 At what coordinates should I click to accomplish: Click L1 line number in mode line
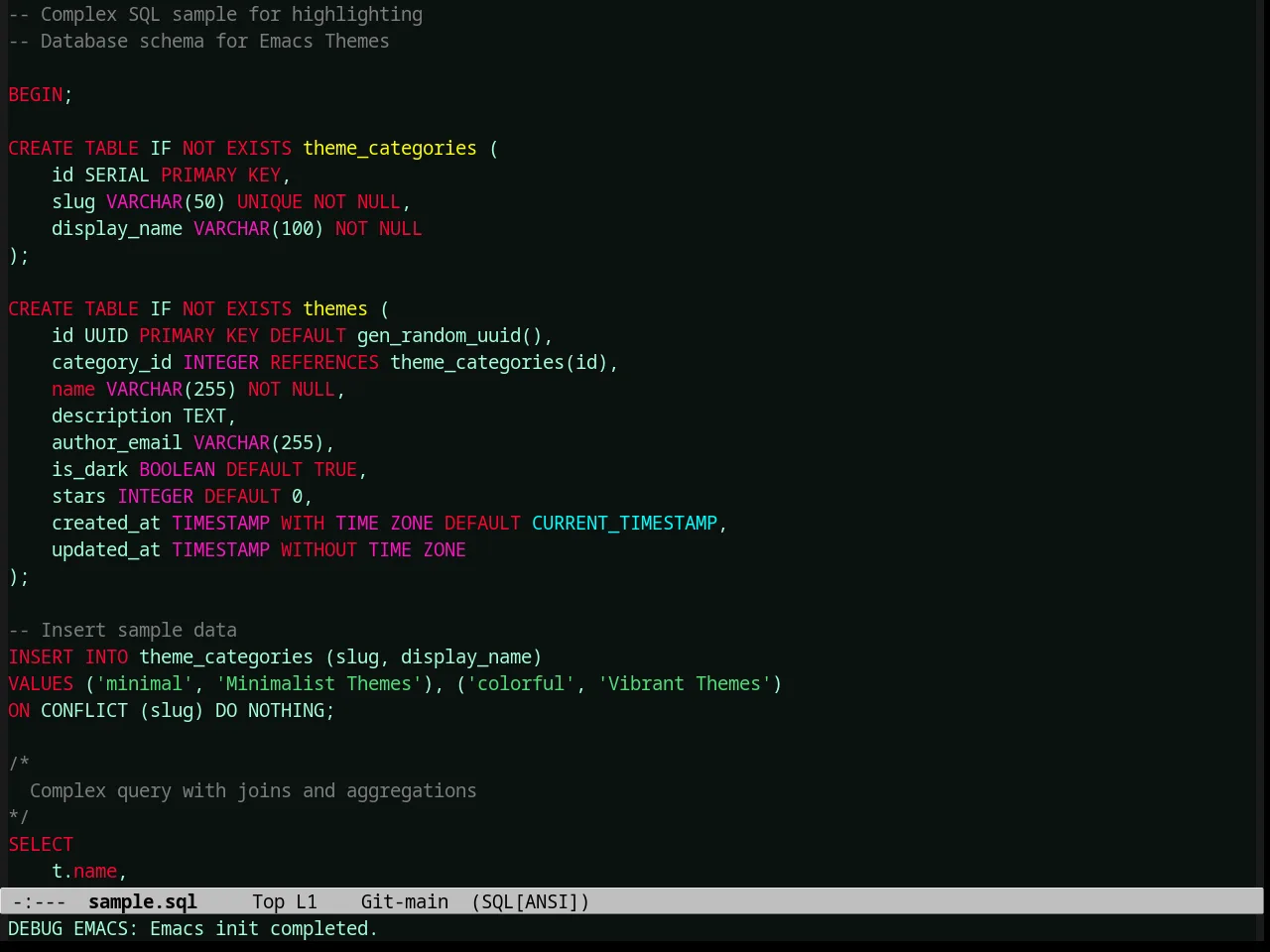[x=307, y=901]
